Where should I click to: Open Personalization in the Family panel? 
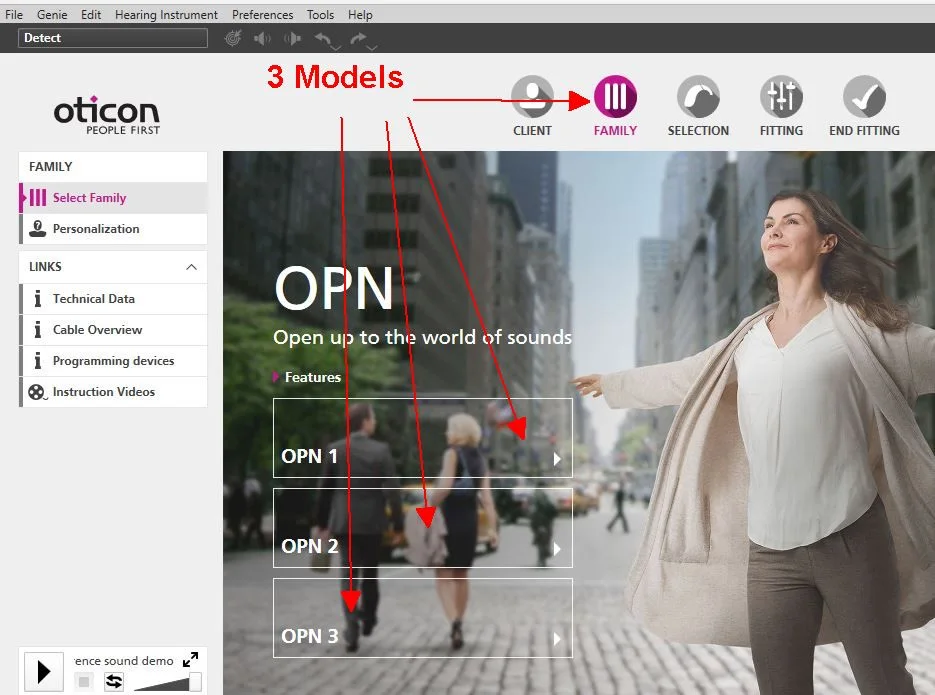[x=113, y=229]
